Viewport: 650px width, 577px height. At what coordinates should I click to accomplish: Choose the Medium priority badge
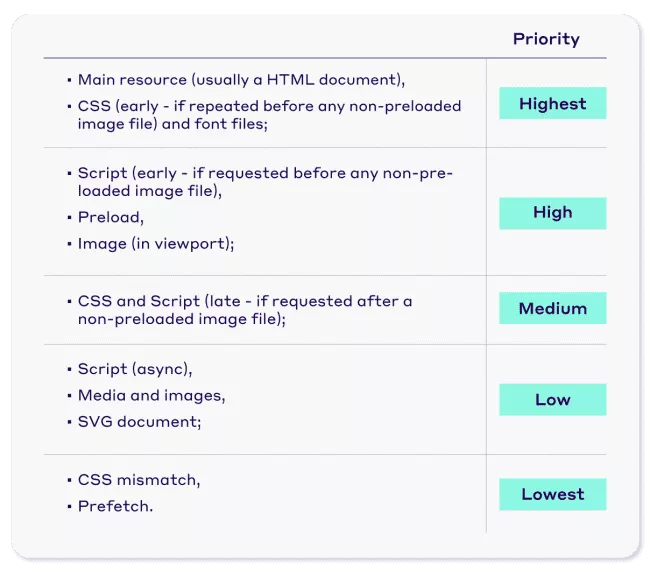pos(552,309)
